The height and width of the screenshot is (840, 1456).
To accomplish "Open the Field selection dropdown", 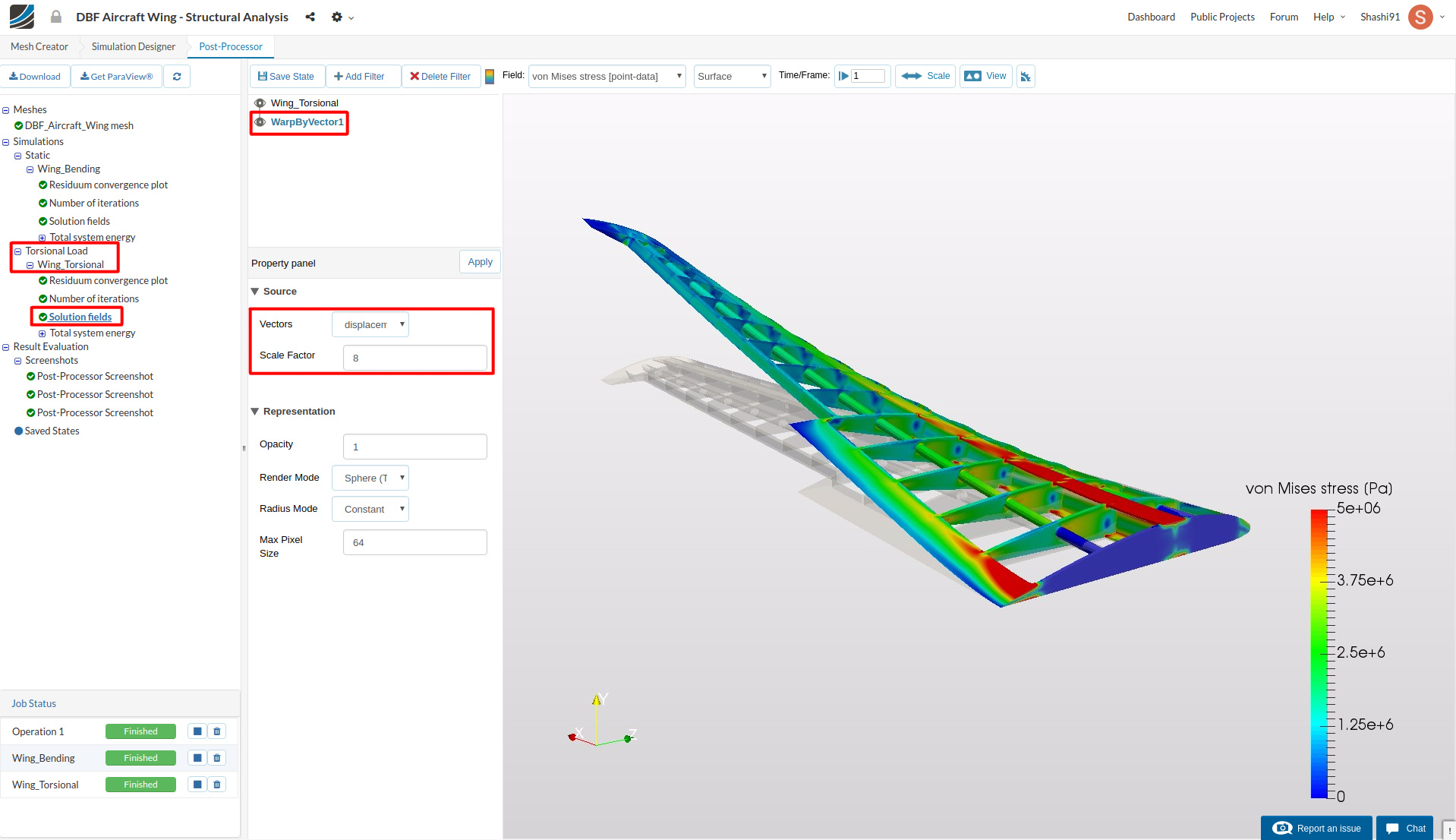I will (607, 77).
